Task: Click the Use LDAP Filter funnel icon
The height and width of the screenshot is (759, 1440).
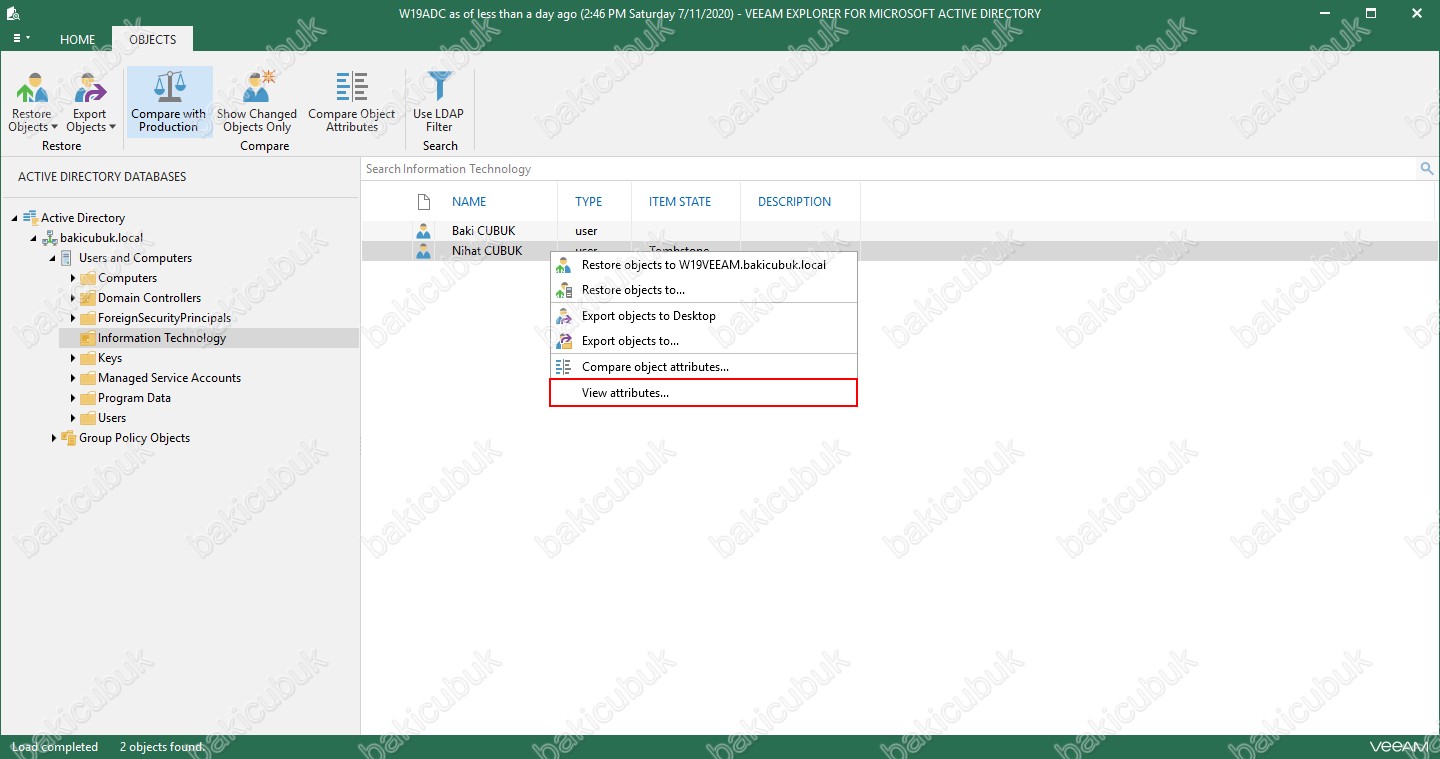Action: click(x=439, y=87)
